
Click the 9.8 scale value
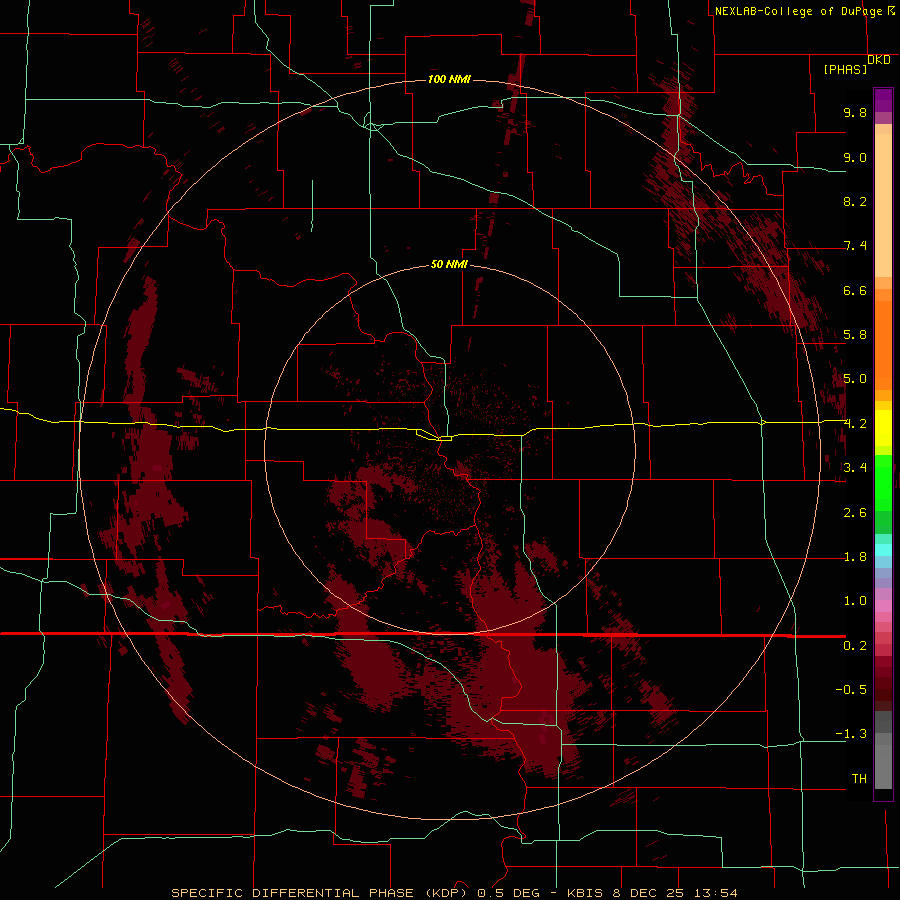coord(855,112)
